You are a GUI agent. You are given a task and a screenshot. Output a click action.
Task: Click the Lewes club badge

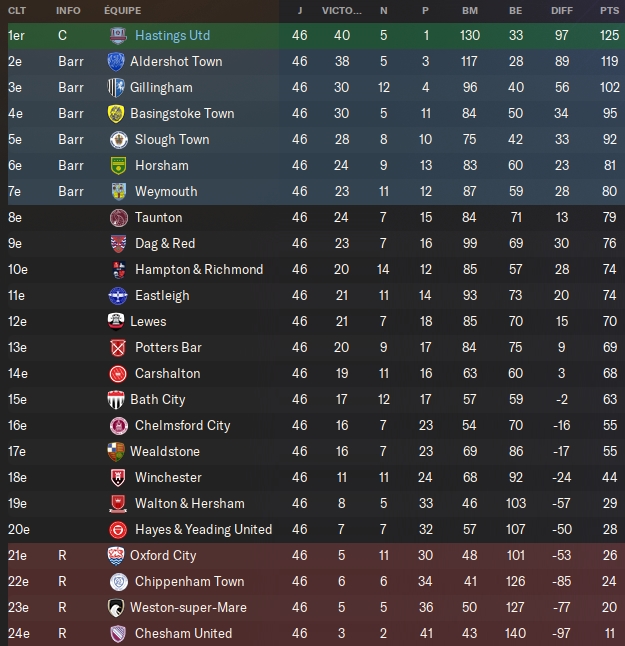pos(116,321)
